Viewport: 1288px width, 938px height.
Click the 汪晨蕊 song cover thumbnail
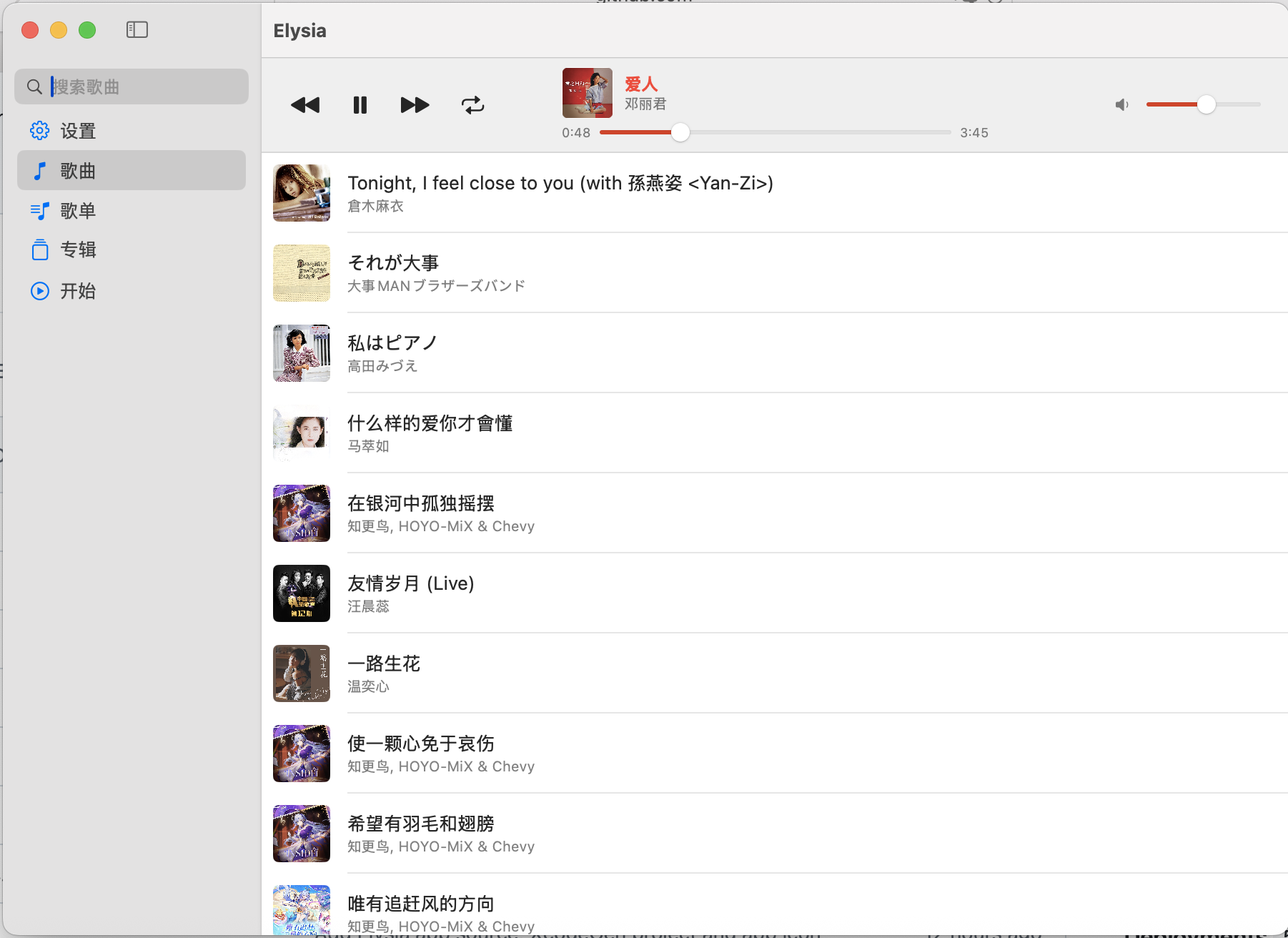(302, 593)
